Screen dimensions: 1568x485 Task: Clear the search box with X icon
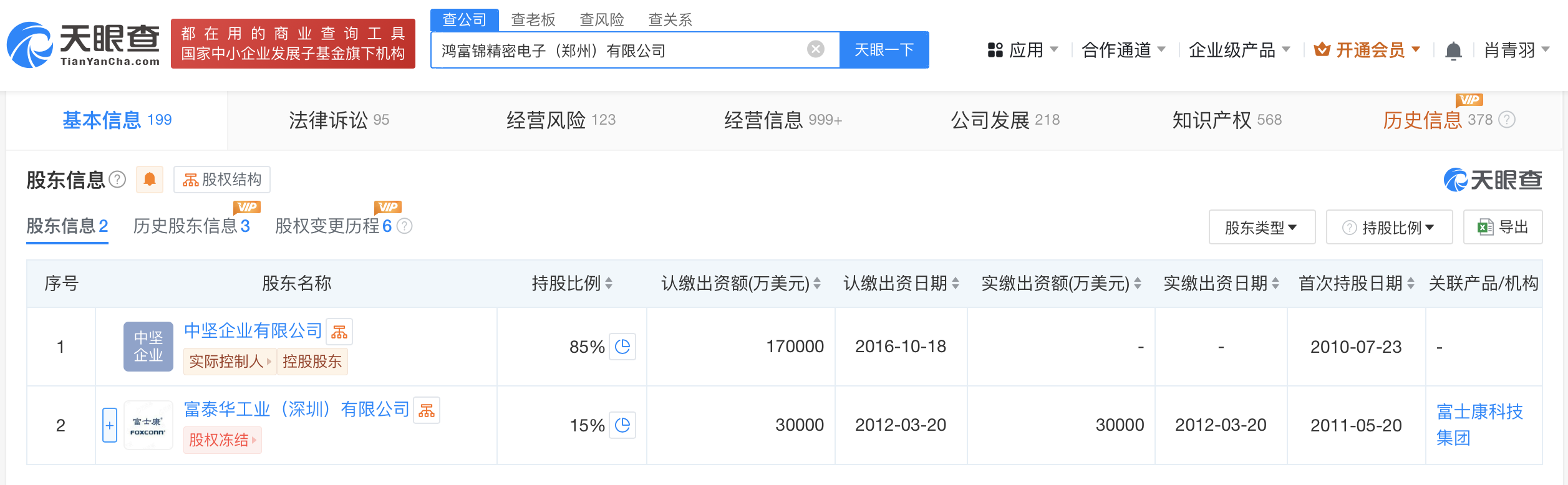tap(815, 49)
